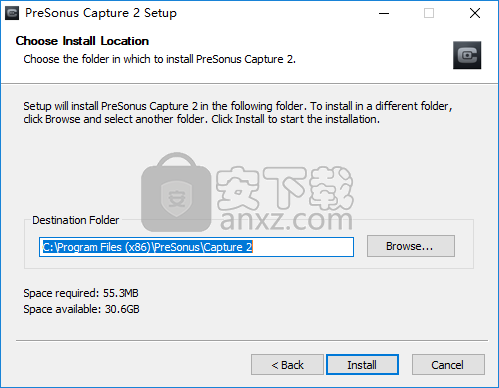Minimize the PreSonus Capture 2 Setup window

coord(384,13)
